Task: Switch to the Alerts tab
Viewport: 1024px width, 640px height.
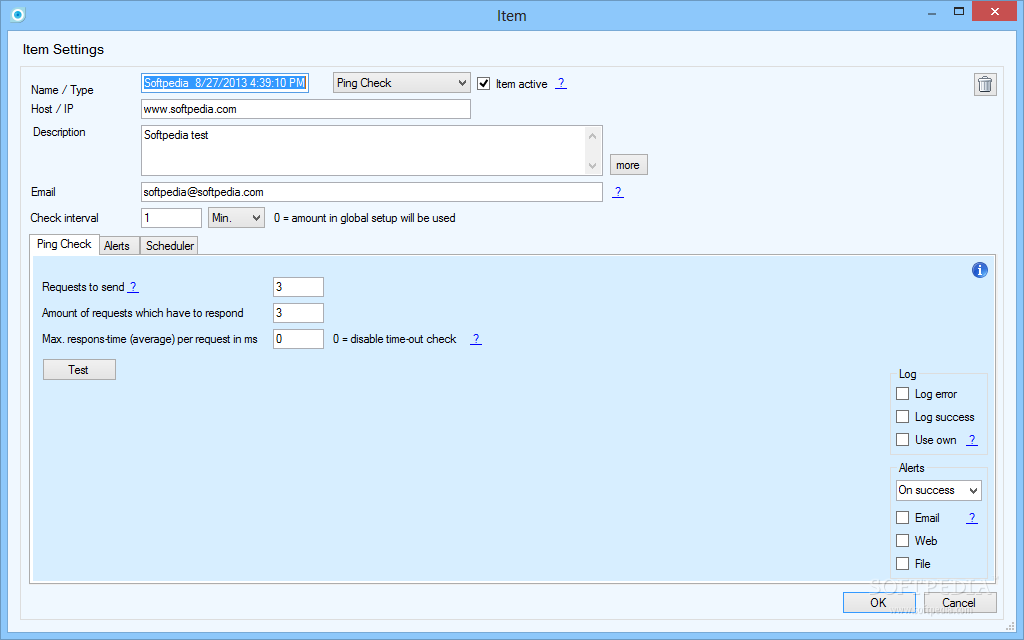Action: point(117,246)
